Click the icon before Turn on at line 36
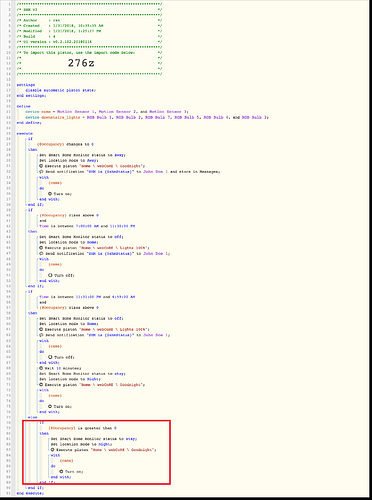Screen dimensions: 372x500 pyautogui.click(x=50, y=194)
